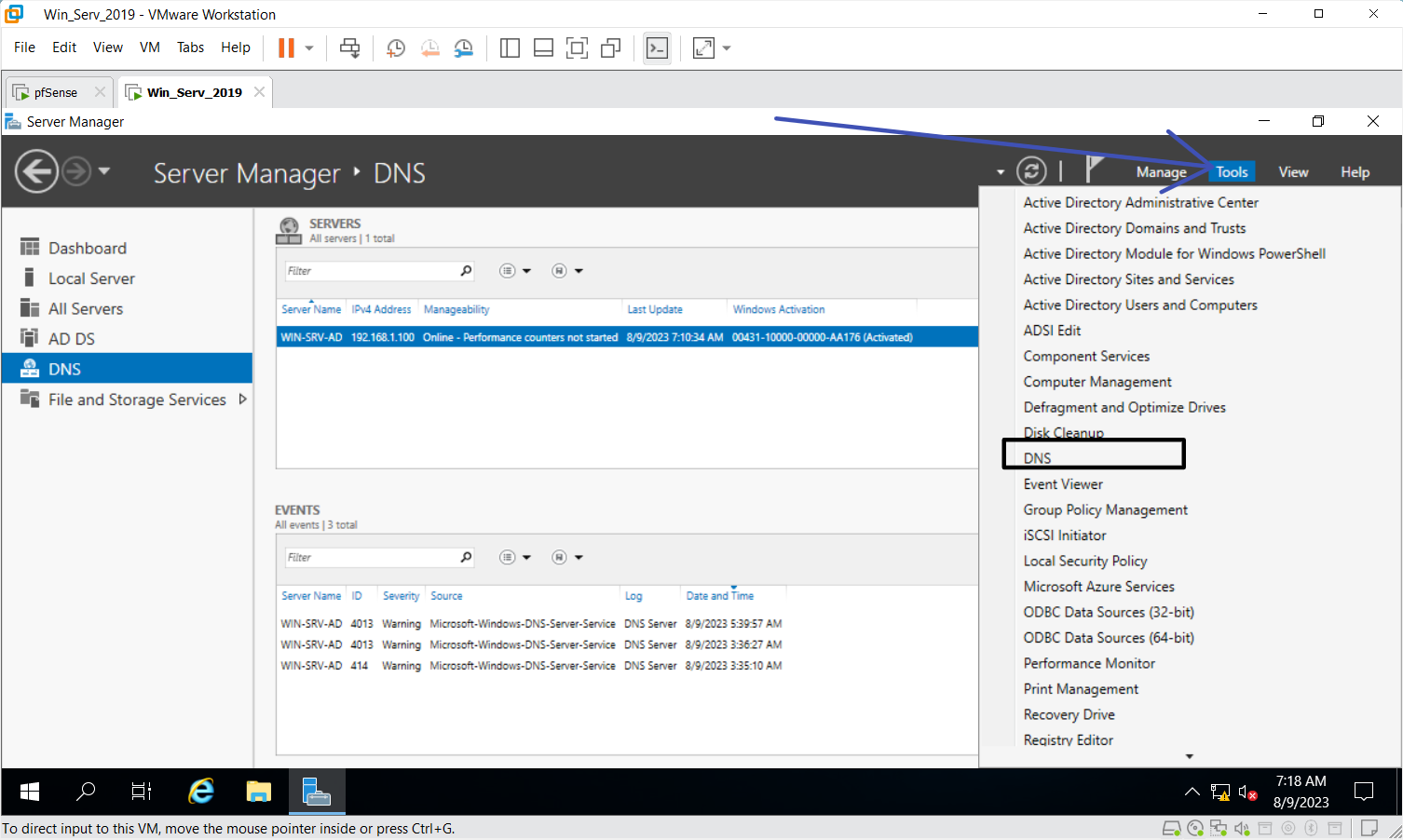
Task: Send Ctrl+Alt+Del to the VM
Action: pyautogui.click(x=349, y=47)
